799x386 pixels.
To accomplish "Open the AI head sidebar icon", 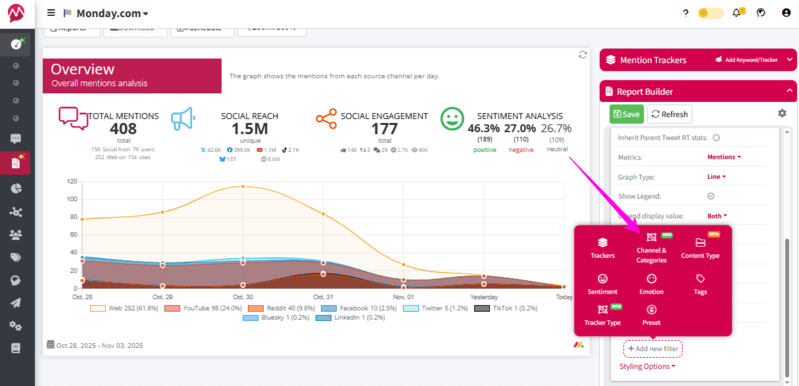I will pos(16,281).
